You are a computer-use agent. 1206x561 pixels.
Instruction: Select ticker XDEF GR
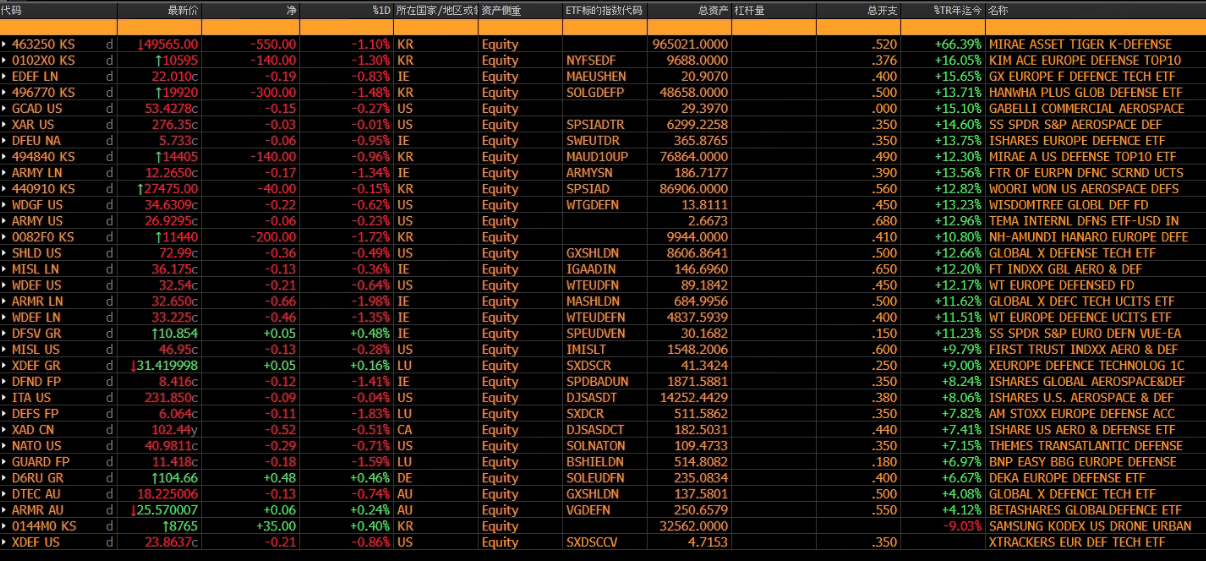[37, 365]
